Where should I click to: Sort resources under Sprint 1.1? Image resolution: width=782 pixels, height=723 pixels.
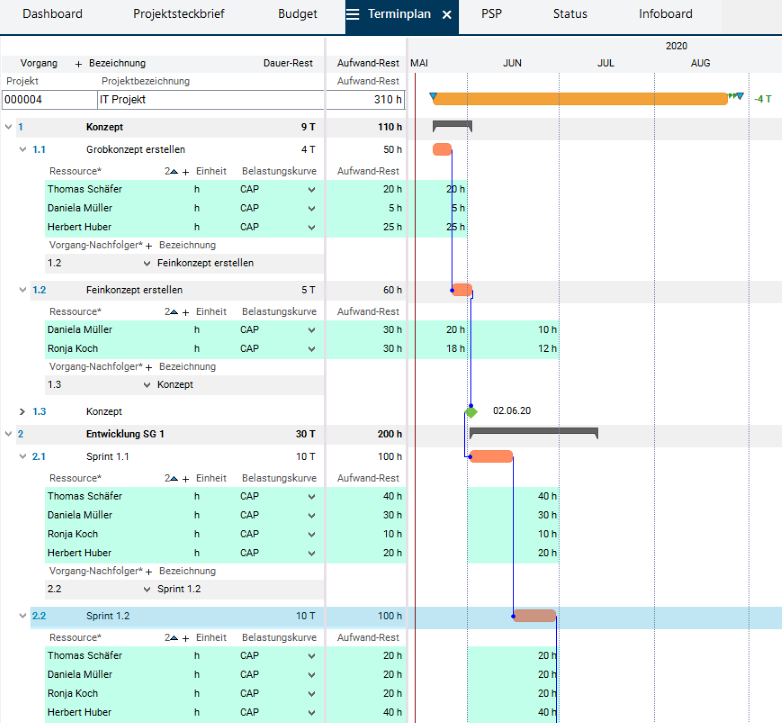(172, 478)
